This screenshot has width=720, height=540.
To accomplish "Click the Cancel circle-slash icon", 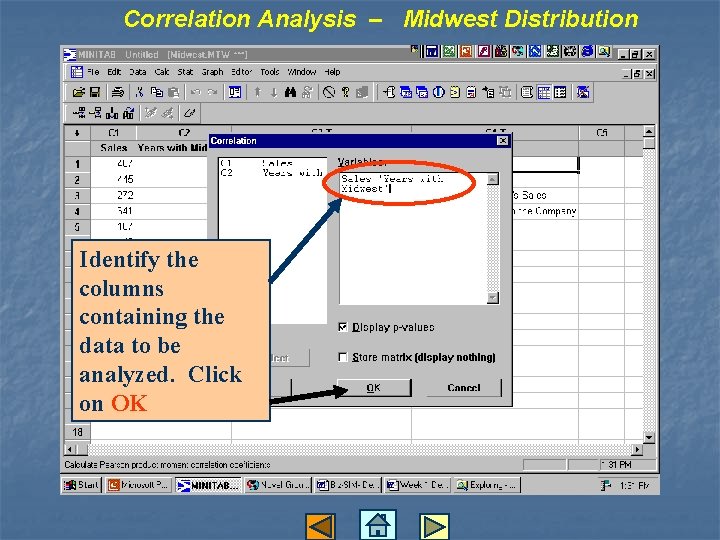I will point(329,92).
